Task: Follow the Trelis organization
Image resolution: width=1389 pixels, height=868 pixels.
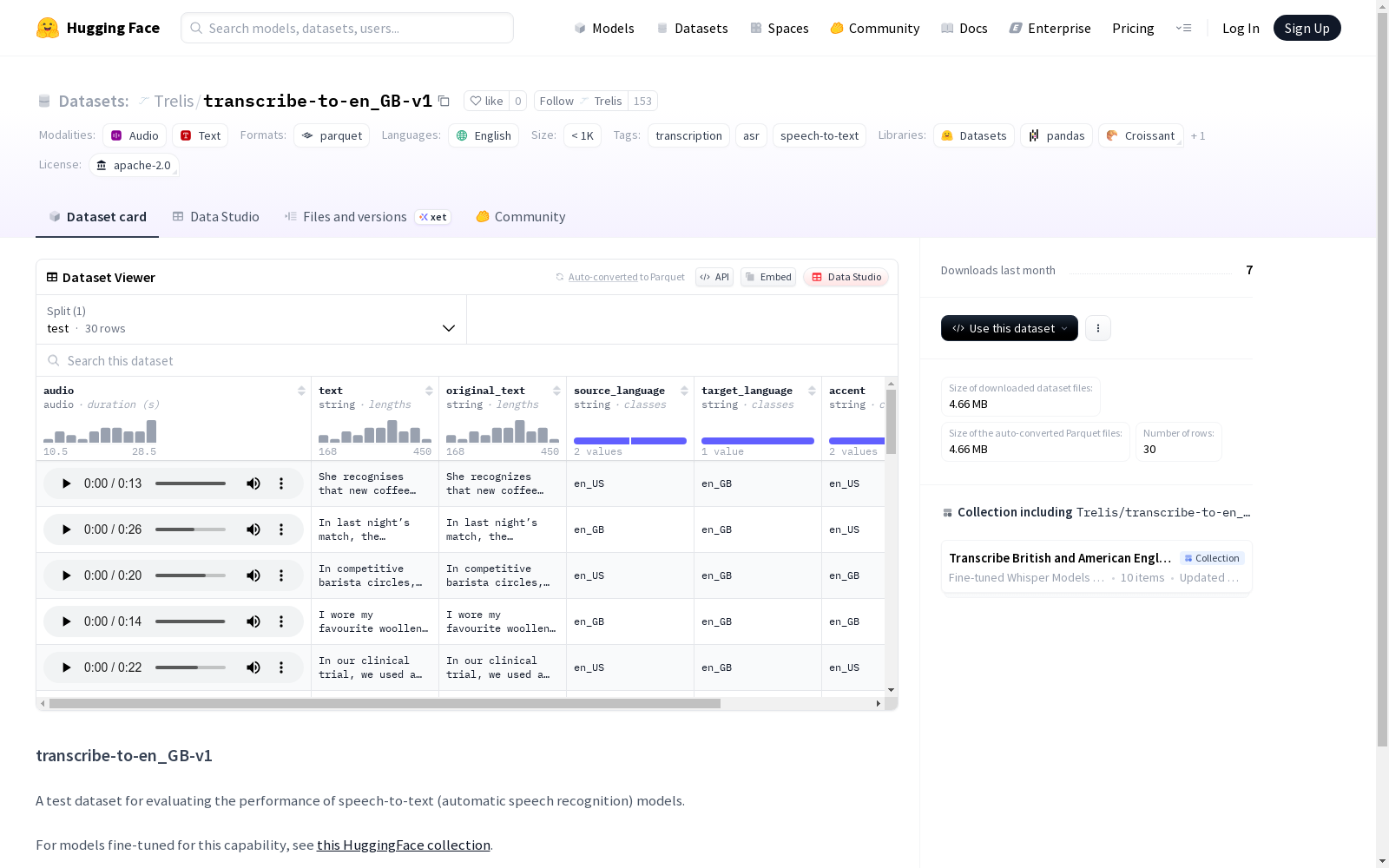Action: [x=581, y=101]
